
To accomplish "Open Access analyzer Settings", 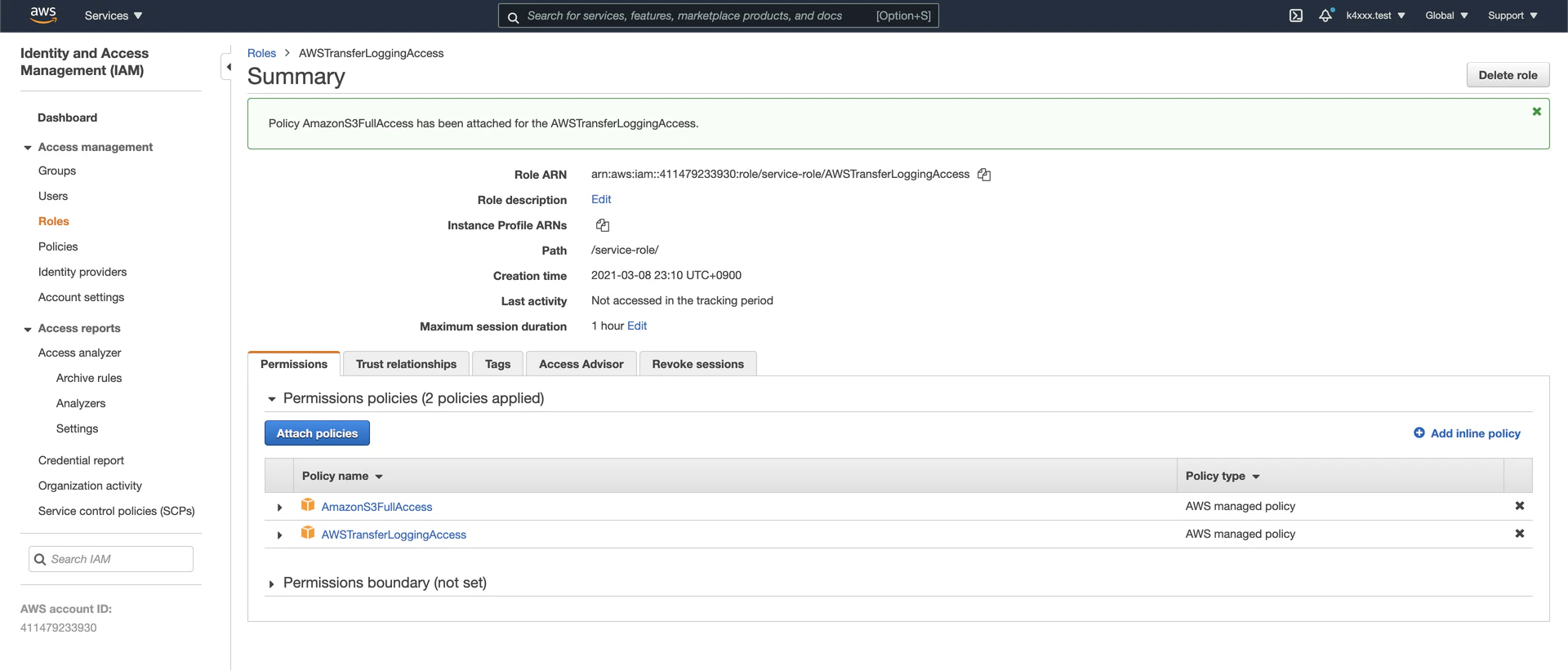I will (78, 428).
